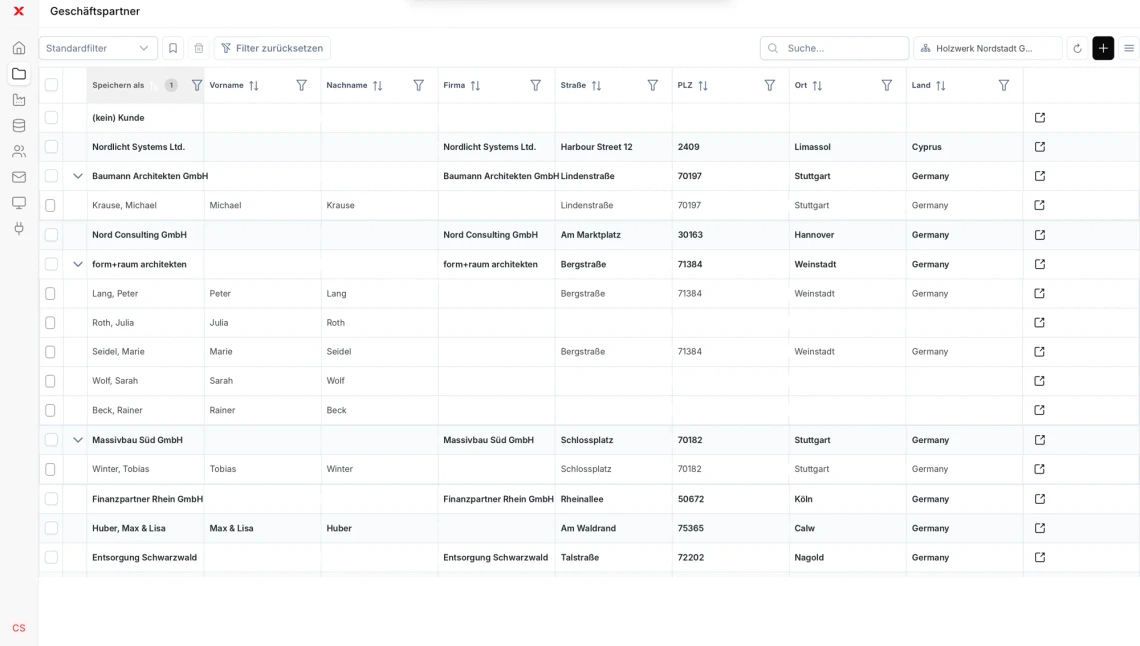The width and height of the screenshot is (1140, 646).
Task: Click into the Suche search field
Action: (x=835, y=48)
